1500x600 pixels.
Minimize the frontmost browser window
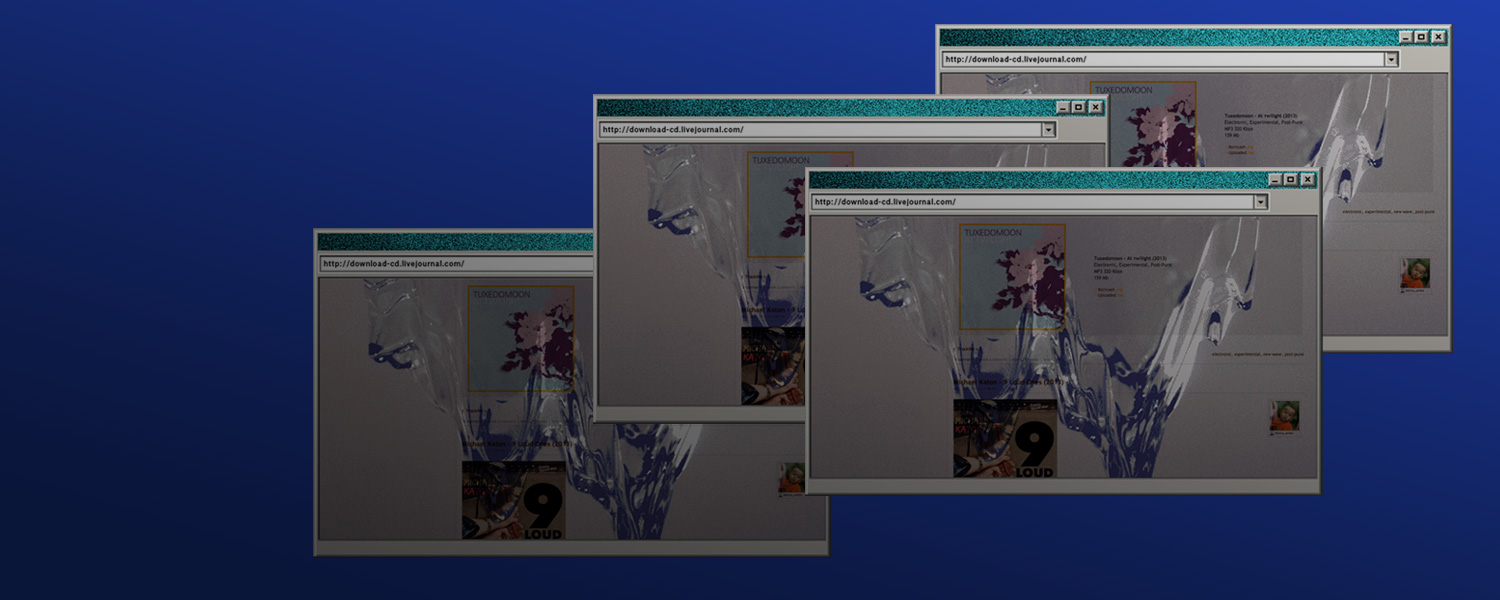click(1274, 179)
